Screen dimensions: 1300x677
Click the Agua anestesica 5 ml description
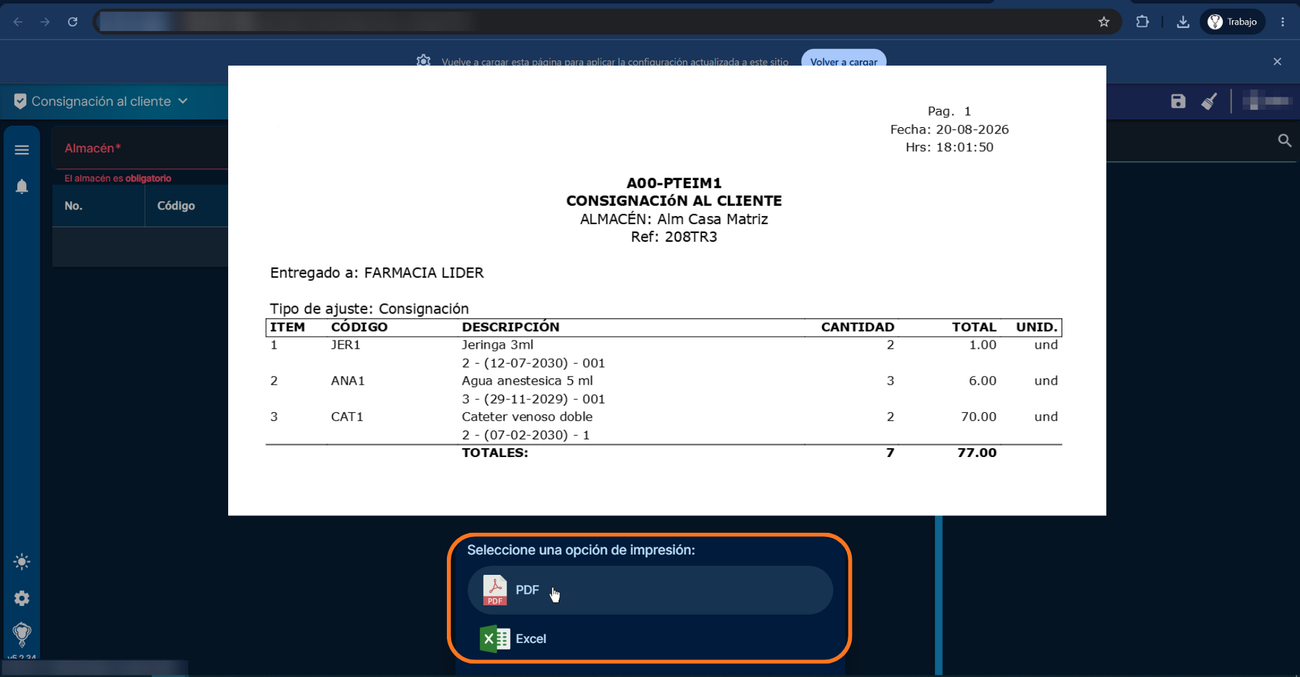(527, 381)
